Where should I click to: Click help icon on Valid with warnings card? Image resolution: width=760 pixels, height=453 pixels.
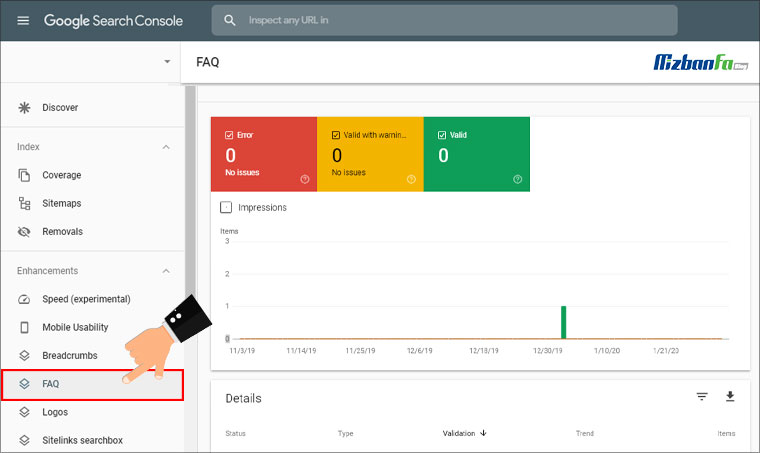(411, 180)
